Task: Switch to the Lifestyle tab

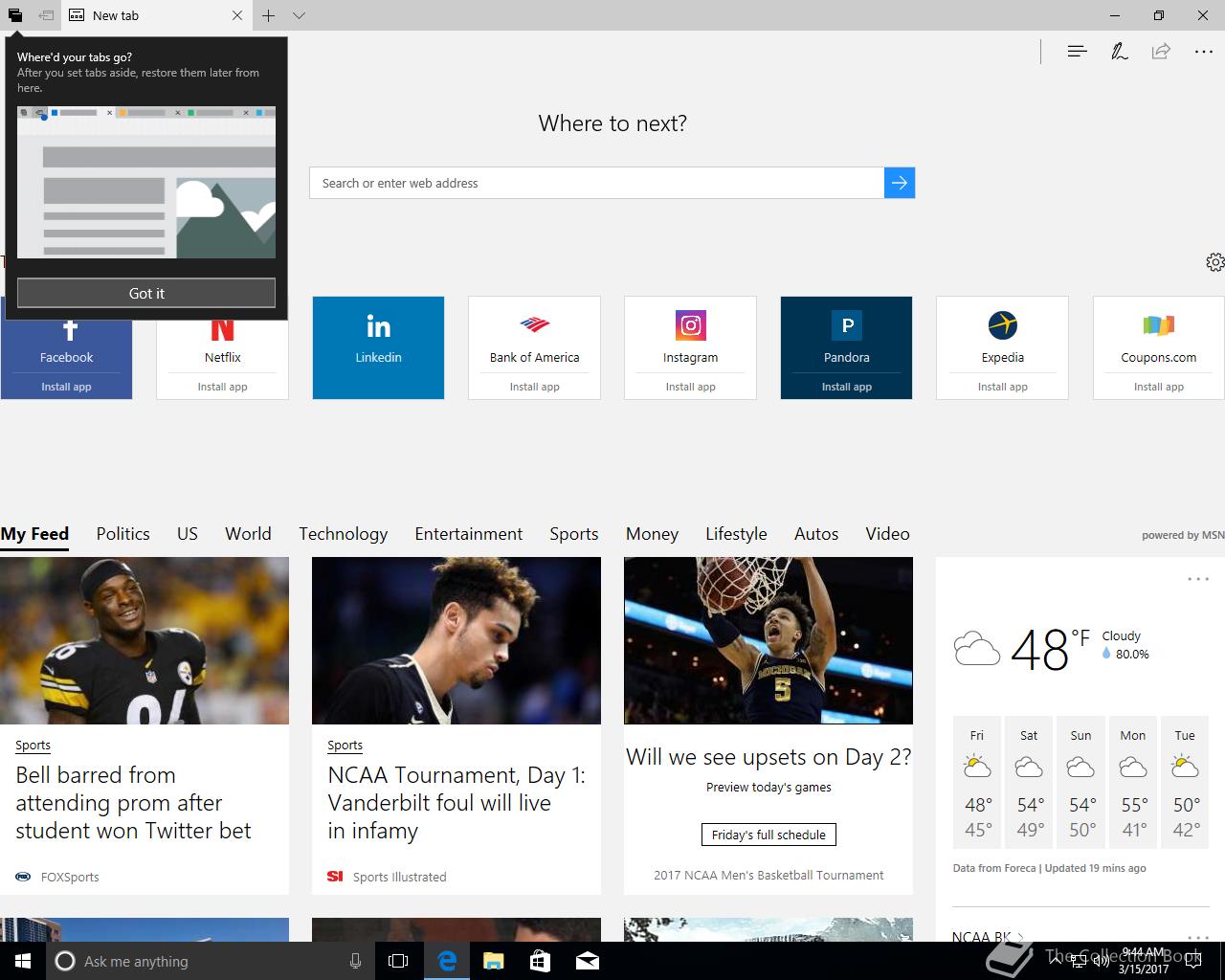Action: tap(736, 534)
